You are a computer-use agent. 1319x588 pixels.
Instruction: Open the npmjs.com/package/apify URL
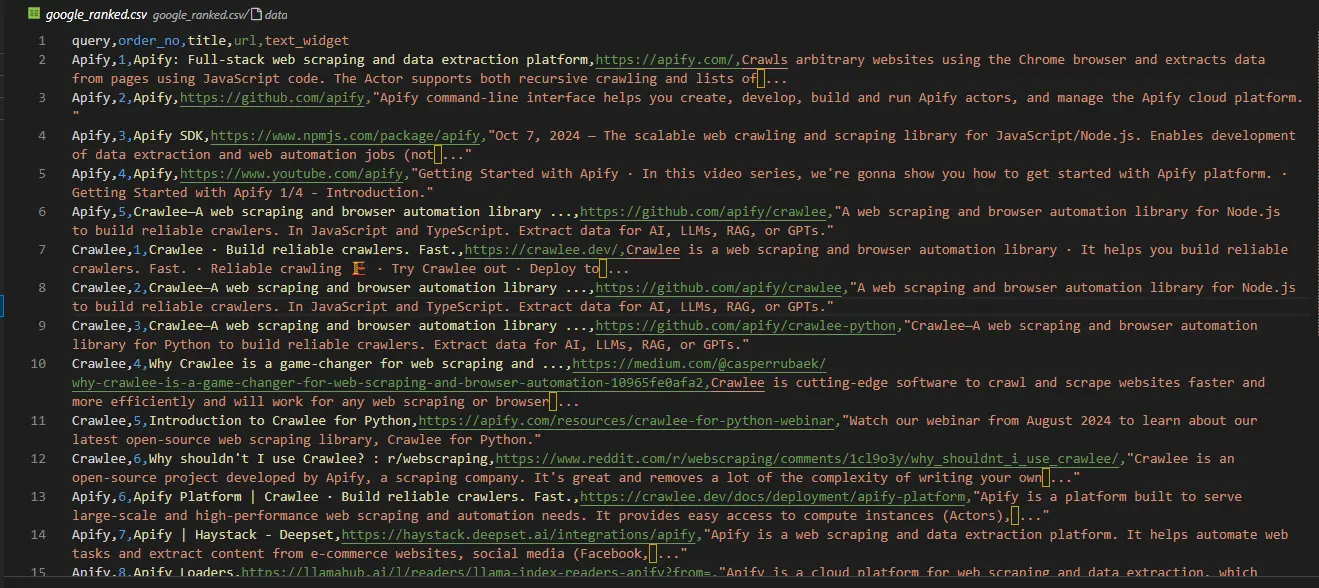[347, 136]
